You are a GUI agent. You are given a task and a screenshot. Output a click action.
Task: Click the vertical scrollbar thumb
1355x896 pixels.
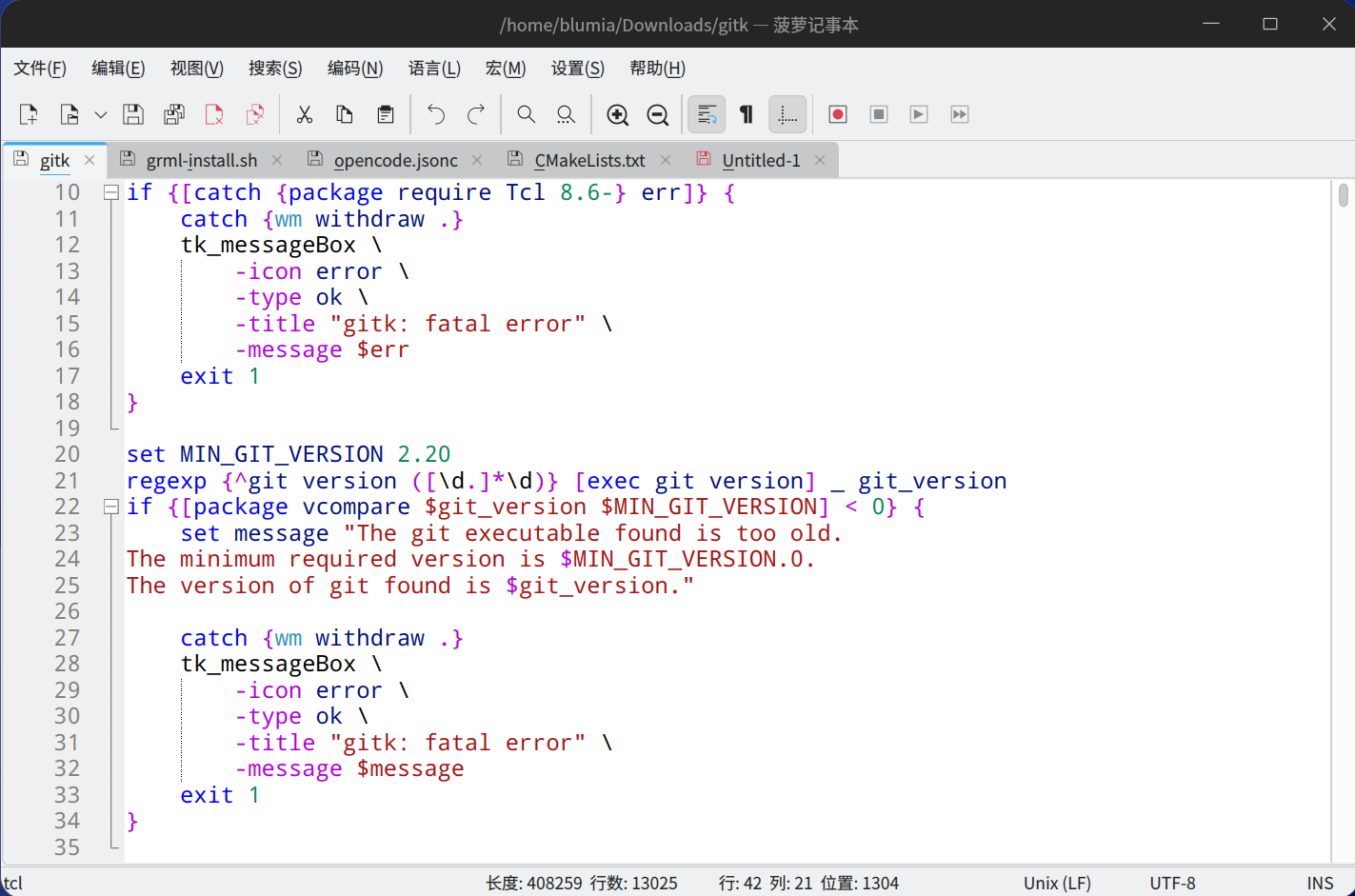click(x=1343, y=194)
